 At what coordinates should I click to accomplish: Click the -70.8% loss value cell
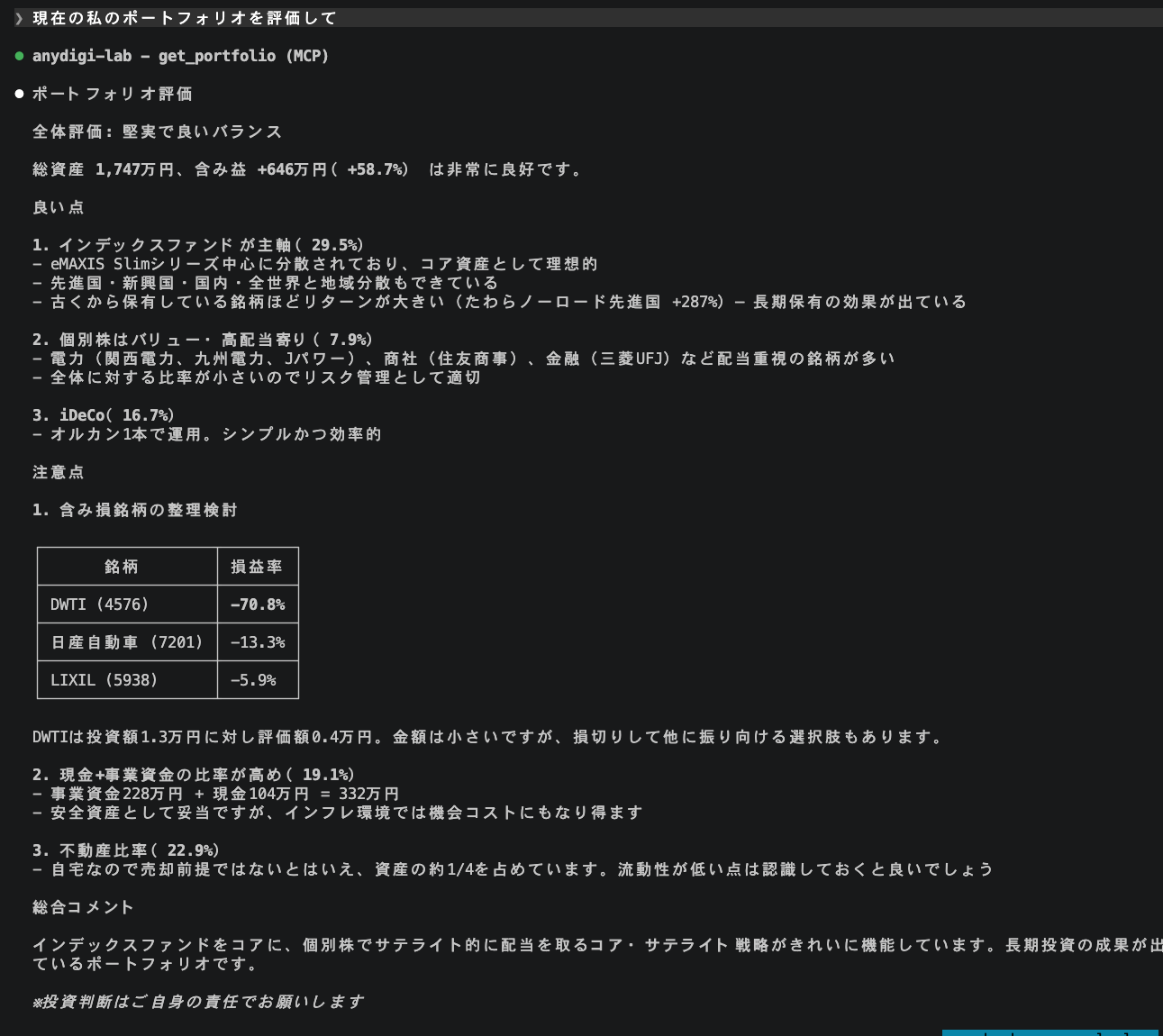tap(258, 604)
